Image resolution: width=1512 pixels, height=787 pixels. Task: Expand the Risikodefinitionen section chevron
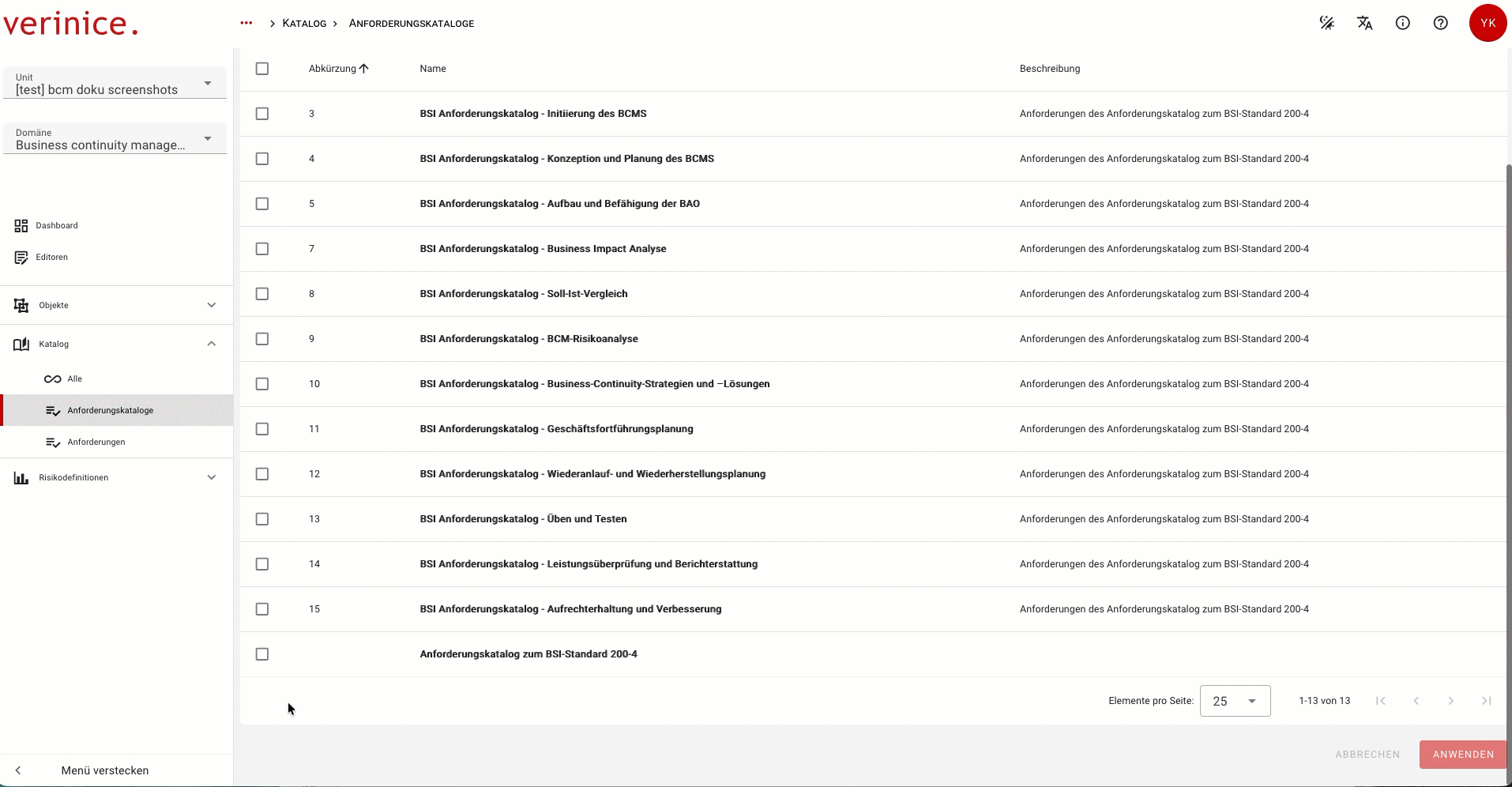212,478
